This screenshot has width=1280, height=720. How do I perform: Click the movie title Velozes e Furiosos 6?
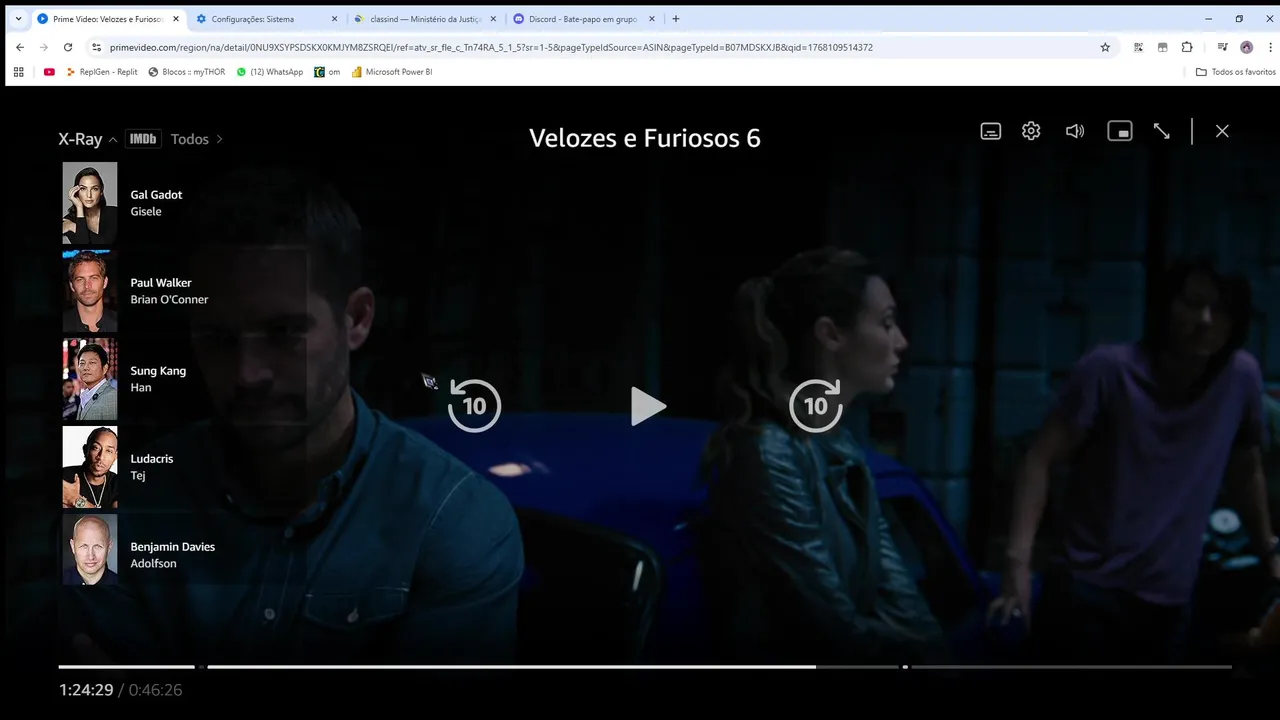coord(645,138)
